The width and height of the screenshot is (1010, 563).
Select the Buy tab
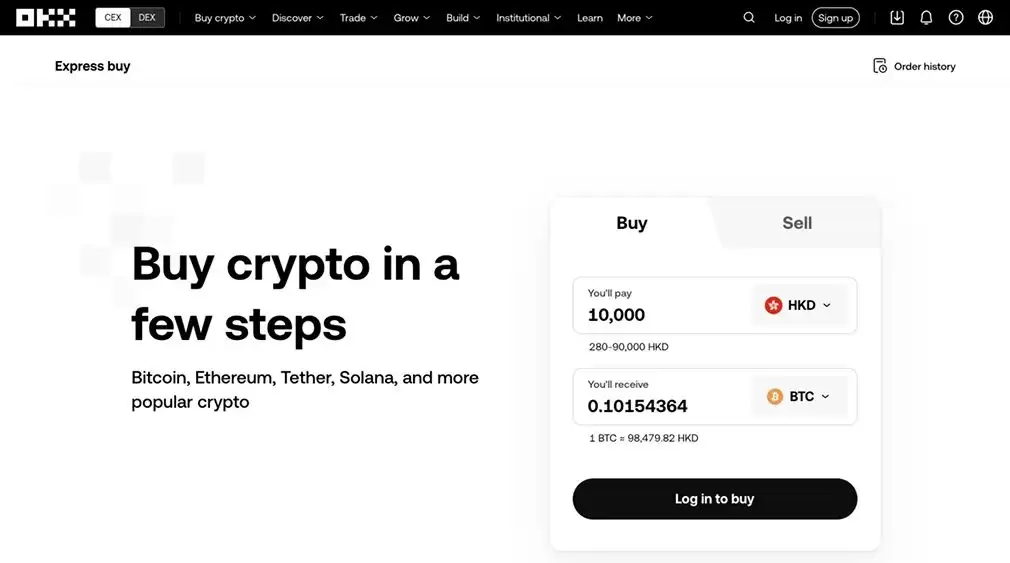(x=631, y=223)
